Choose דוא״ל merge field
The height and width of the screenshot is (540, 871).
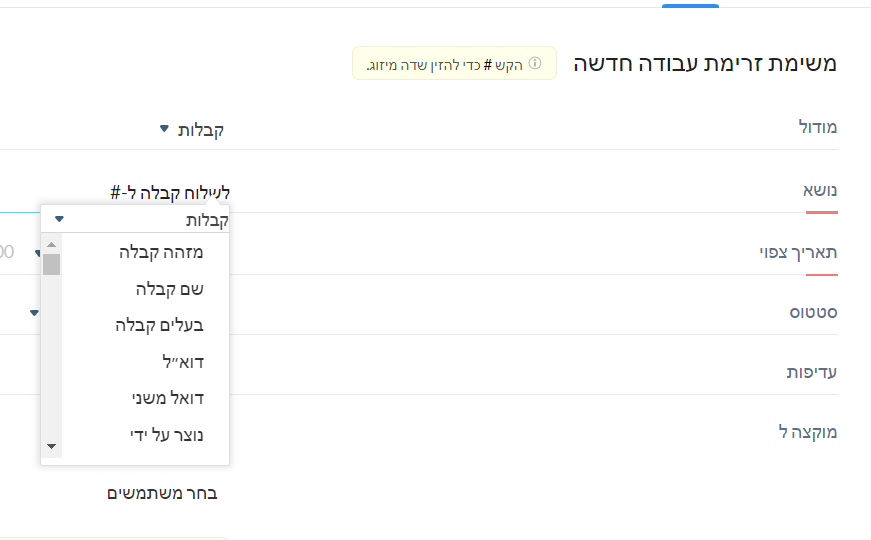pos(183,362)
